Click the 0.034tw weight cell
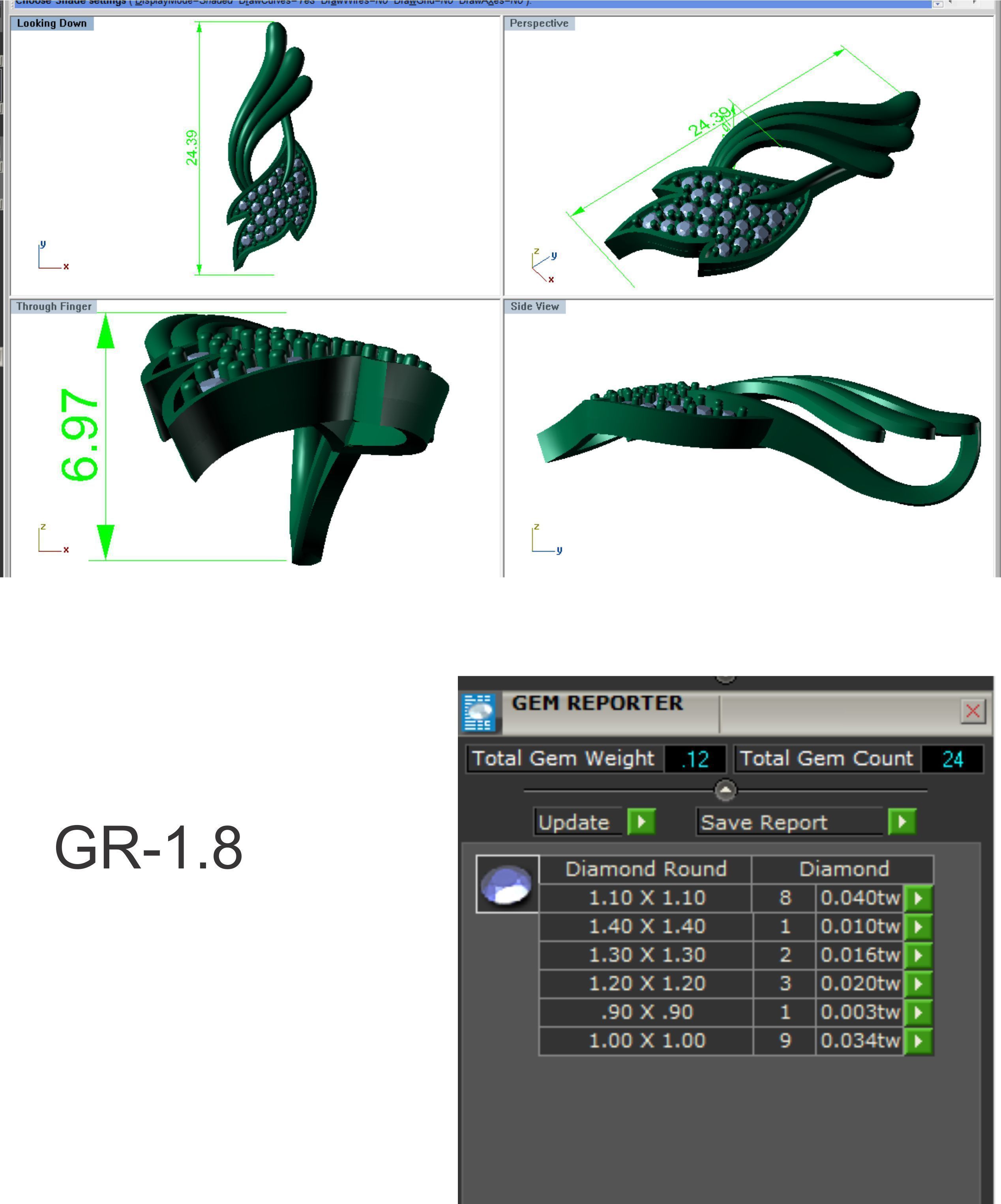The height and width of the screenshot is (1204, 1001). point(859,1041)
